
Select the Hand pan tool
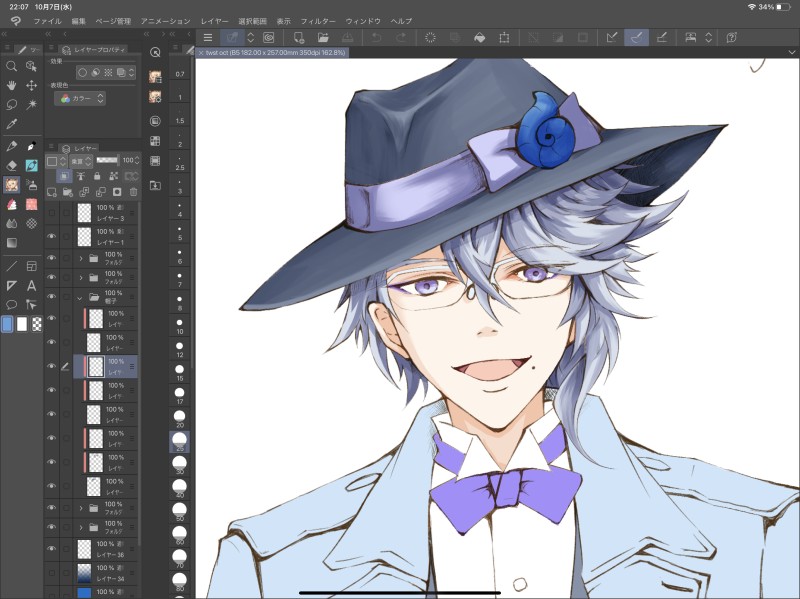[x=11, y=85]
